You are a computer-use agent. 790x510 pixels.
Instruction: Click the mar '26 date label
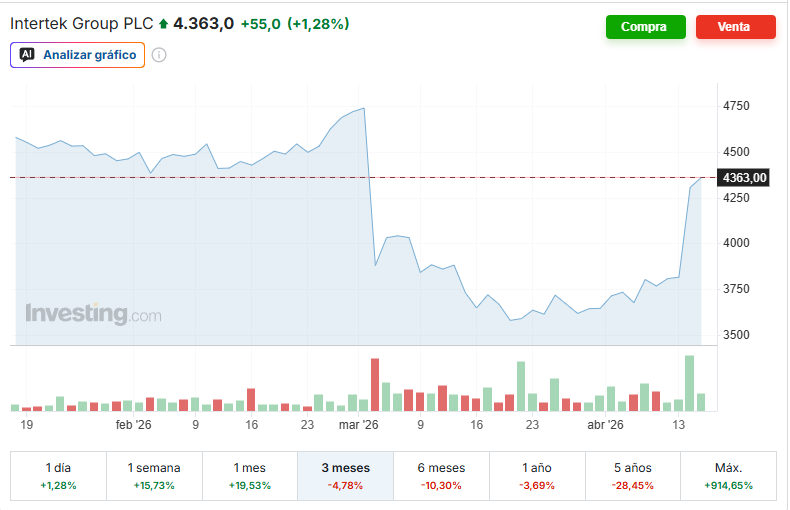pos(358,425)
